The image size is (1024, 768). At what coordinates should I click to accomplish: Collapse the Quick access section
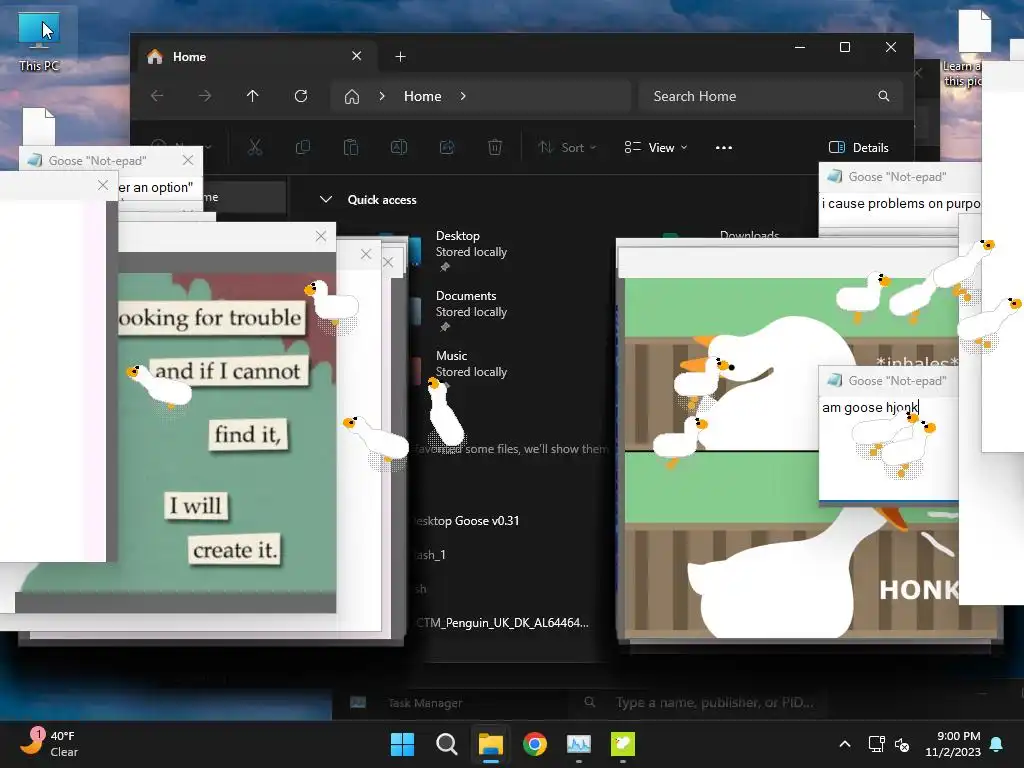point(326,199)
